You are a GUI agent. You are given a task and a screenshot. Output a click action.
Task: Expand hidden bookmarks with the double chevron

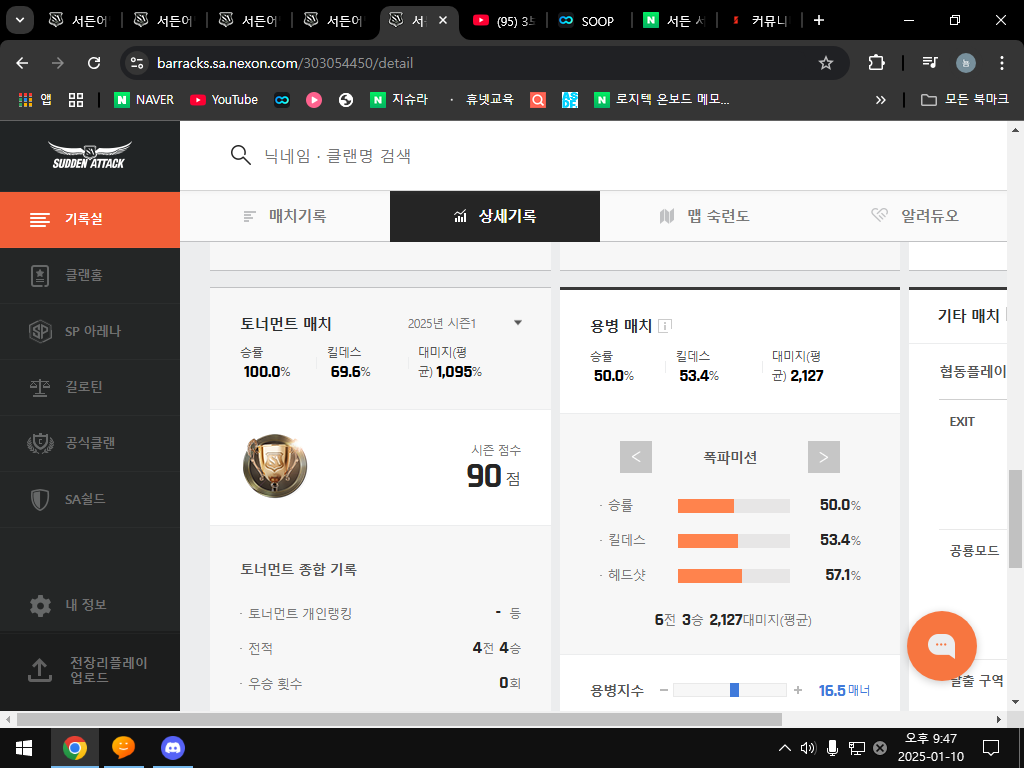point(880,100)
